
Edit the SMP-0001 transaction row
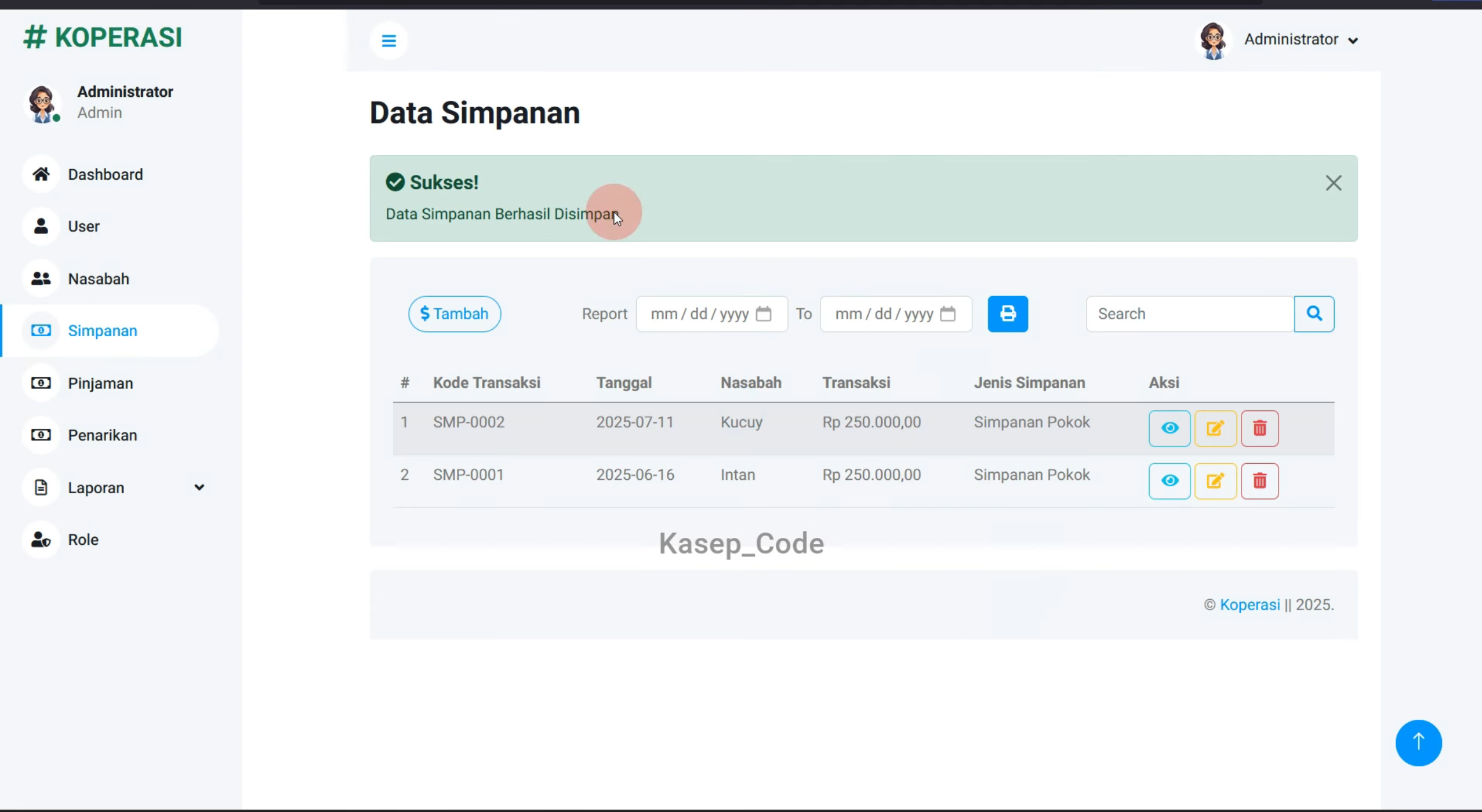[1215, 481]
